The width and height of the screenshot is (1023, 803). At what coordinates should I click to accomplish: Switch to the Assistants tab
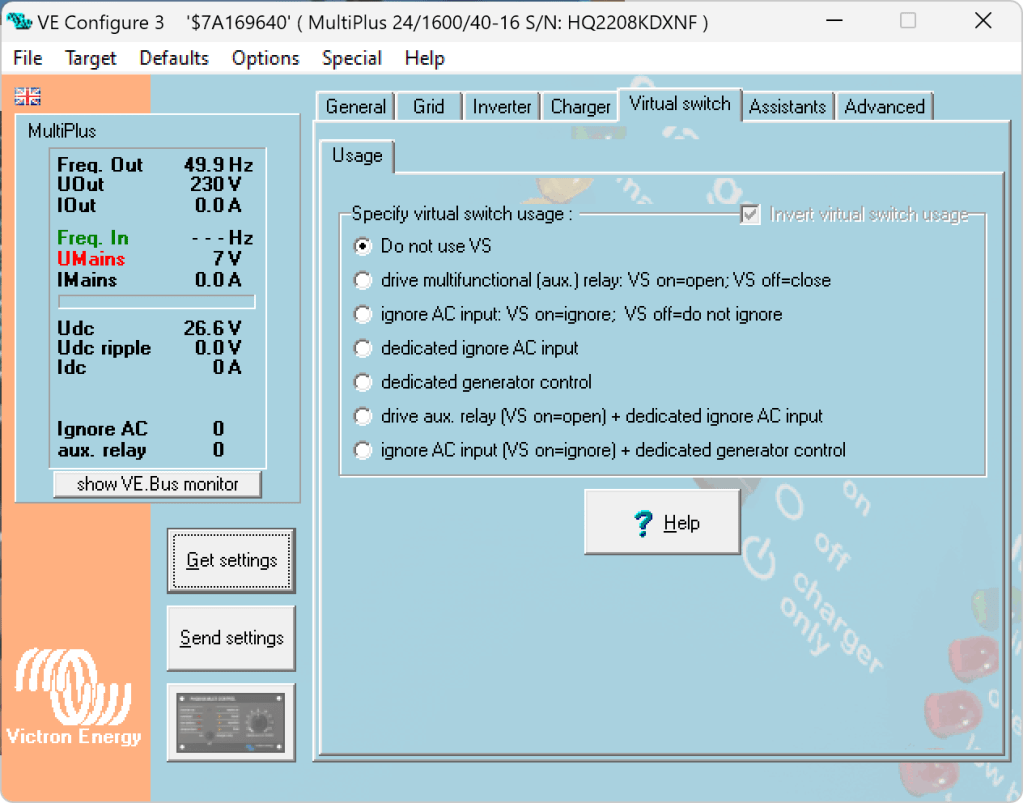click(x=787, y=107)
